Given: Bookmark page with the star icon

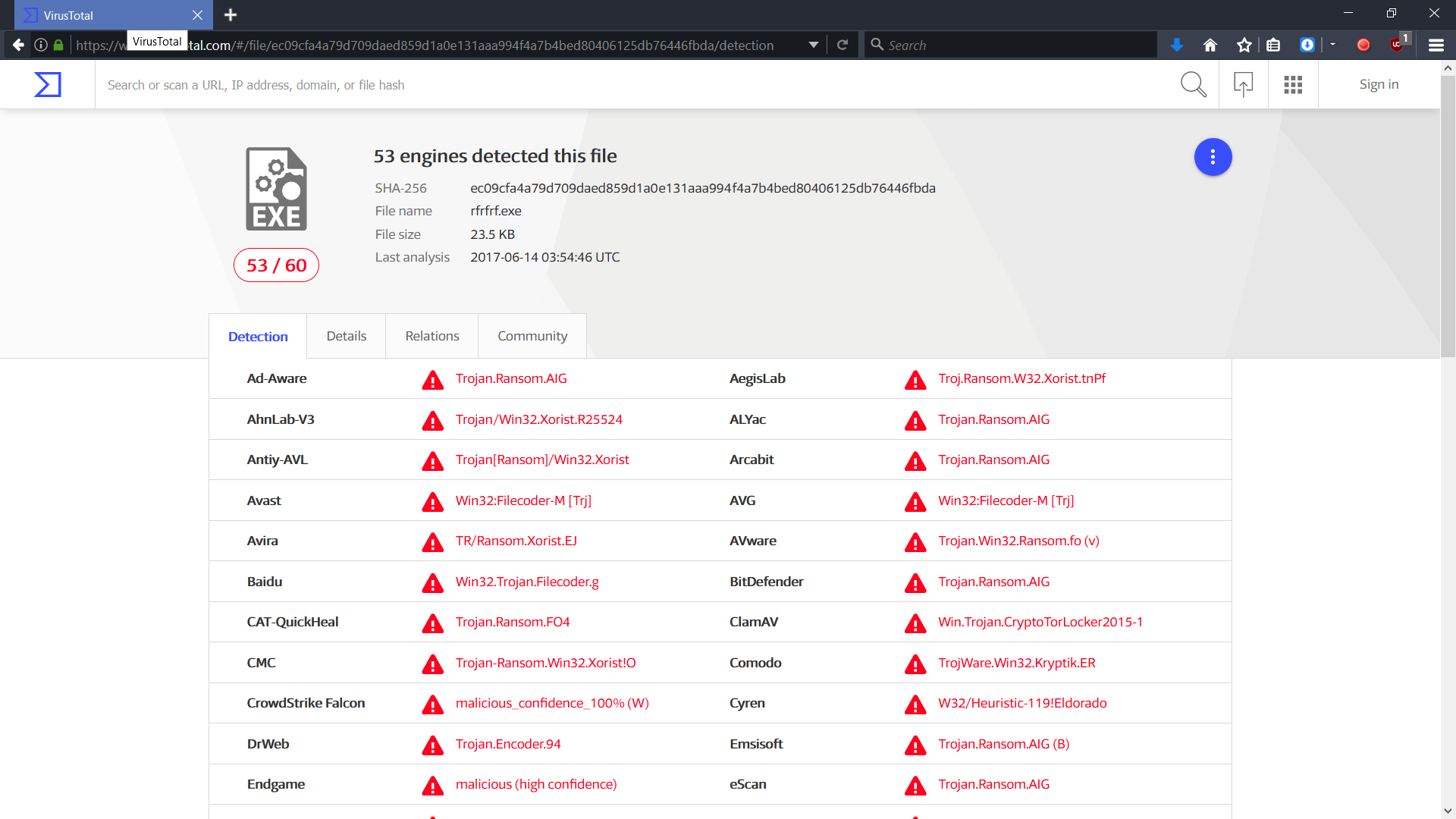Looking at the screenshot, I should tap(1244, 45).
